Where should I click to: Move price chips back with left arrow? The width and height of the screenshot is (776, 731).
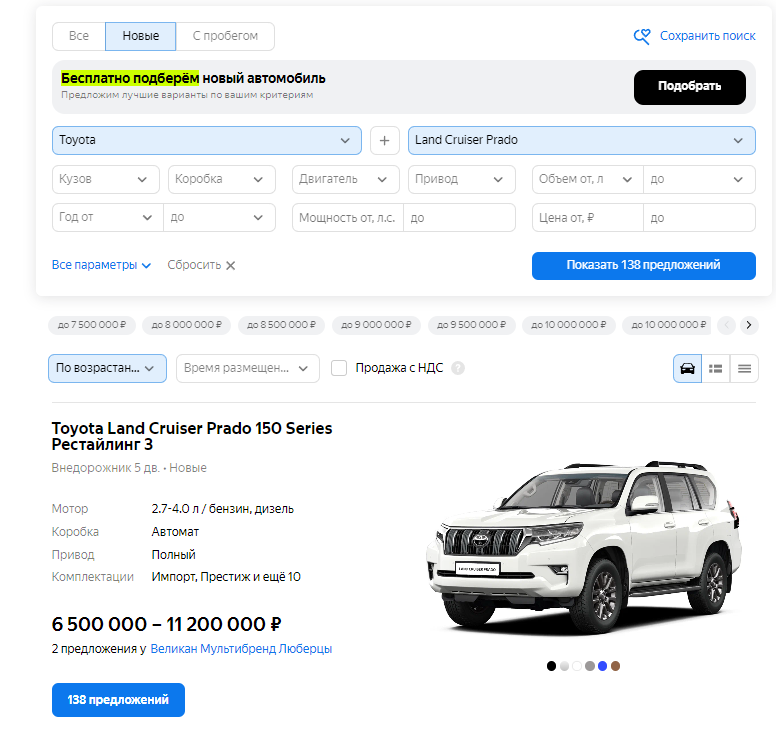727,325
